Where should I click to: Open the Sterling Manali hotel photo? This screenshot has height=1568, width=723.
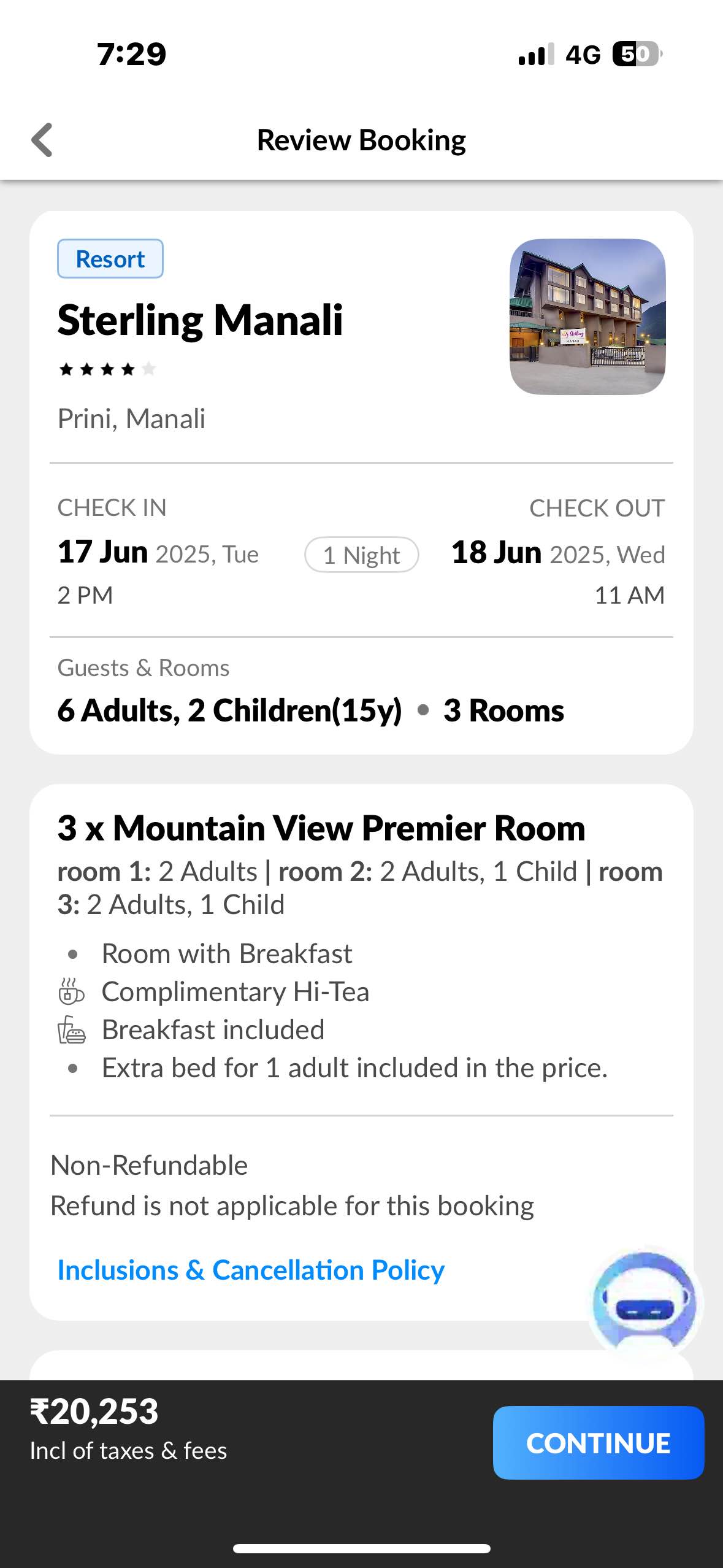point(587,317)
